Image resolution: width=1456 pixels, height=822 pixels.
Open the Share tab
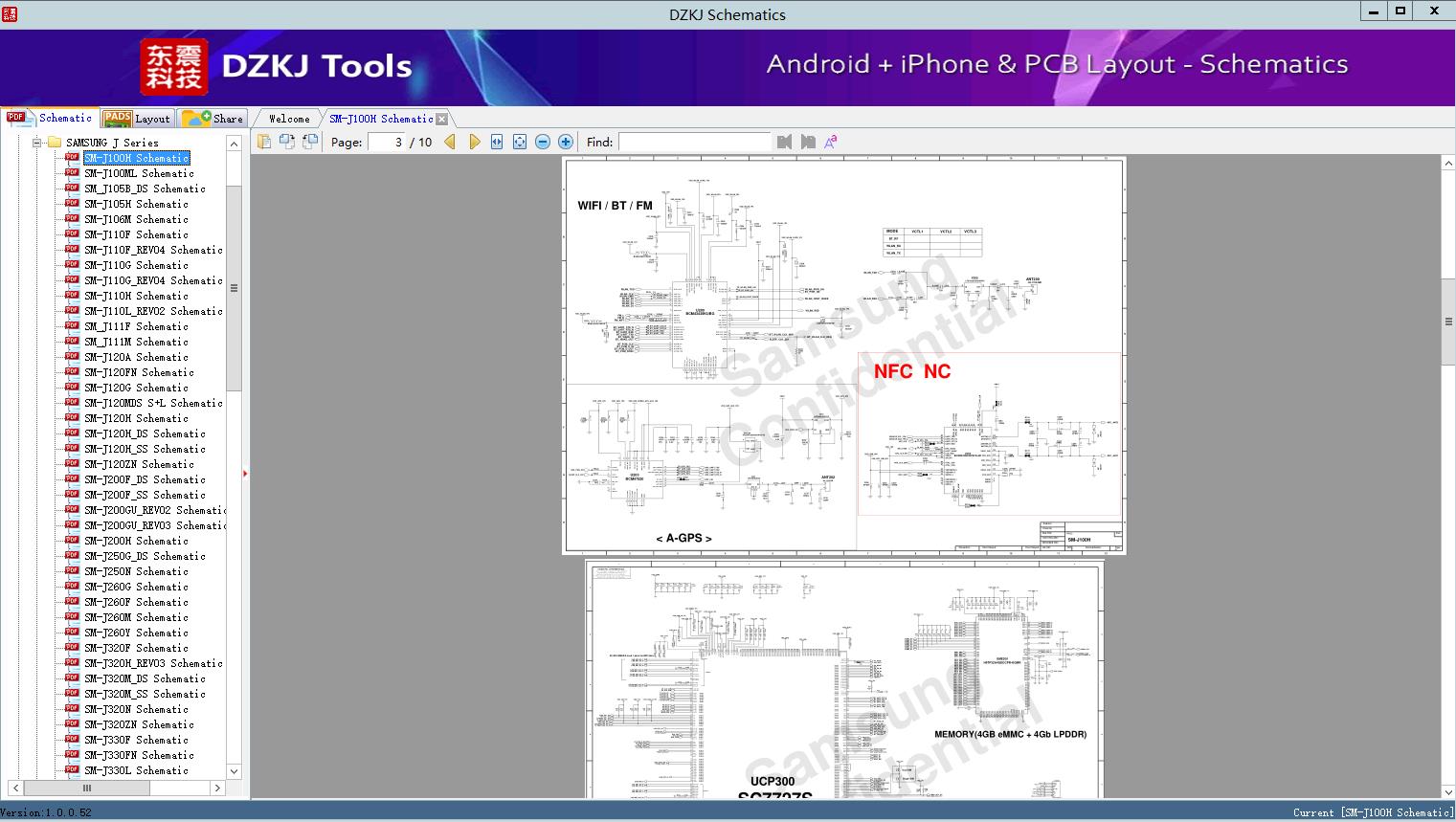click(x=213, y=119)
